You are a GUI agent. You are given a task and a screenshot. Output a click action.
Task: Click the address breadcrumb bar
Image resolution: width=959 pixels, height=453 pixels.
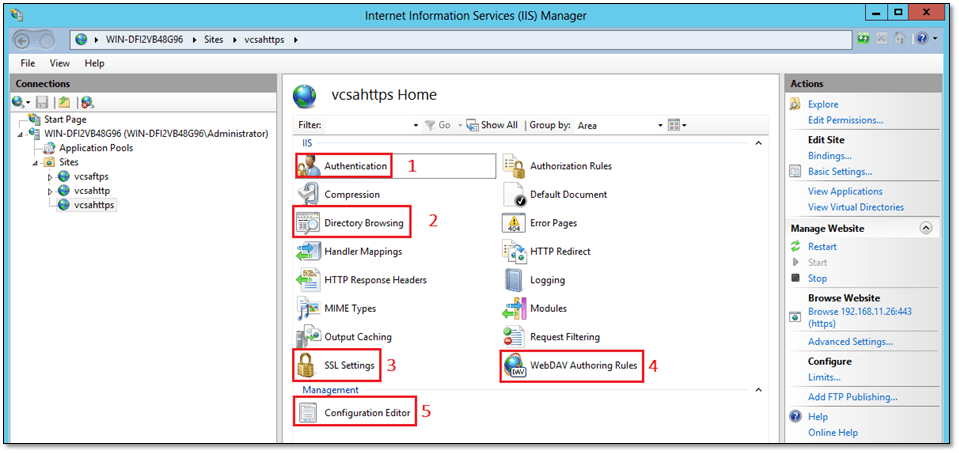[462, 40]
